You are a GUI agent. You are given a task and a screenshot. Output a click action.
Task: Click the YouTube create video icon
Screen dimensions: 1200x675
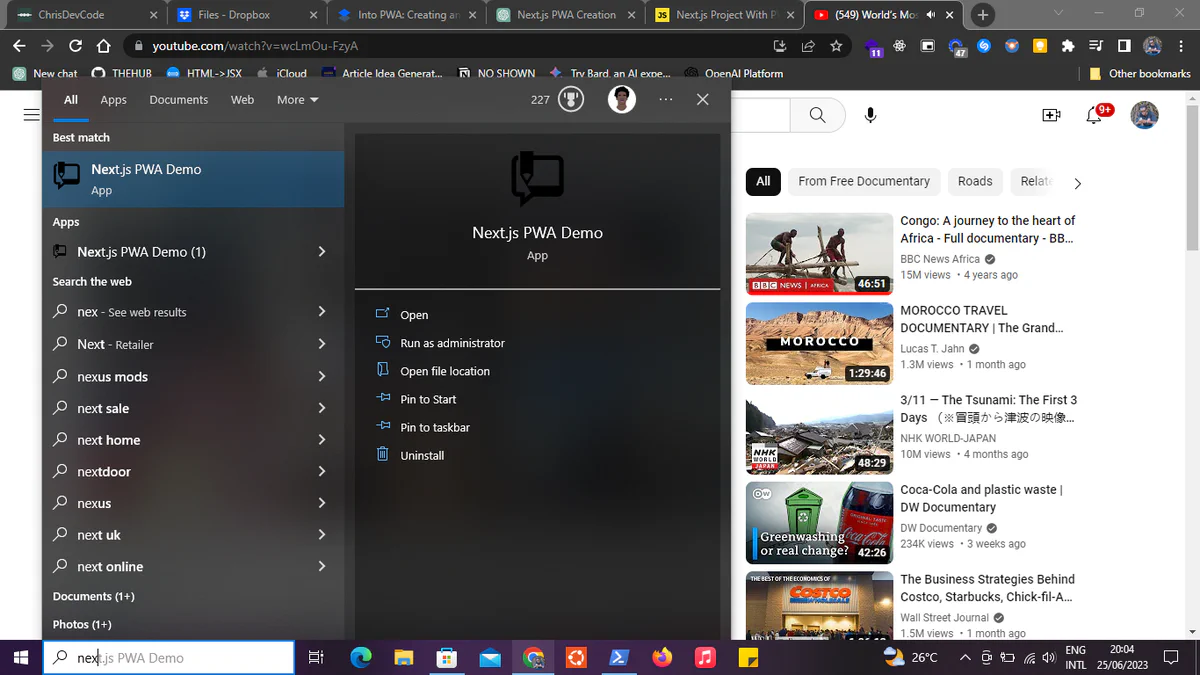[1051, 116]
